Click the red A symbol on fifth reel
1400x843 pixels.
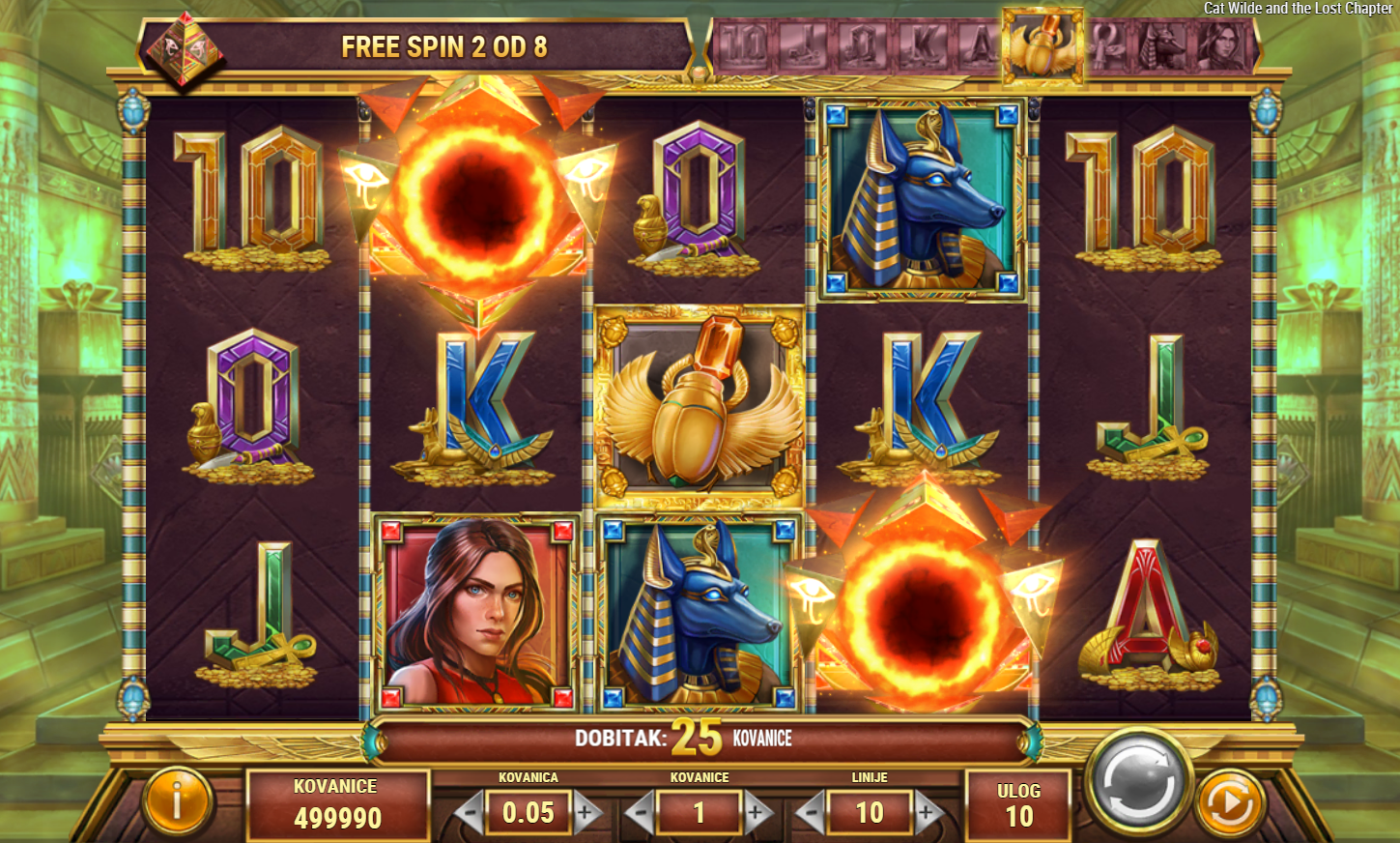pos(1147,617)
